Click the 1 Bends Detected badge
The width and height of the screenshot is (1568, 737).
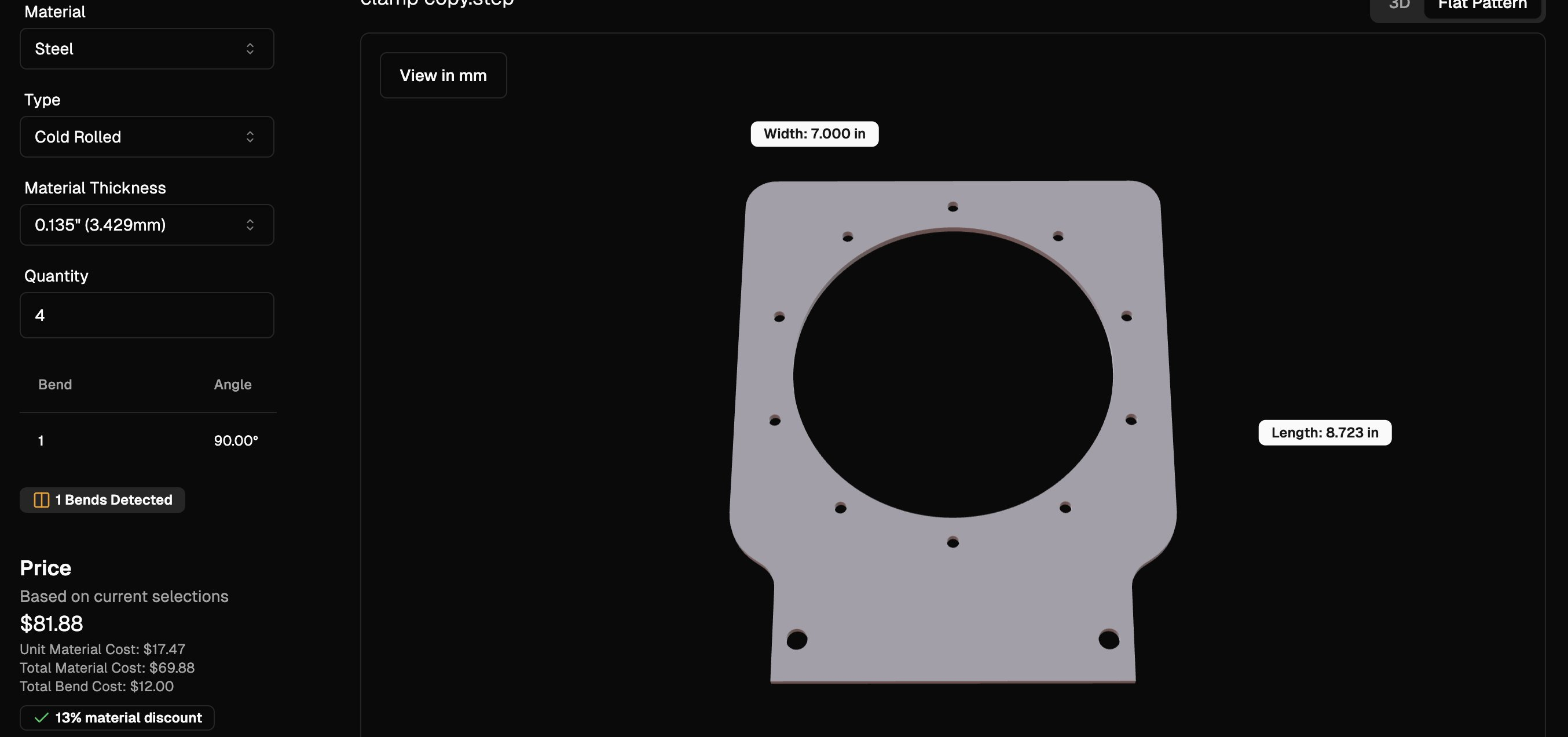point(102,500)
